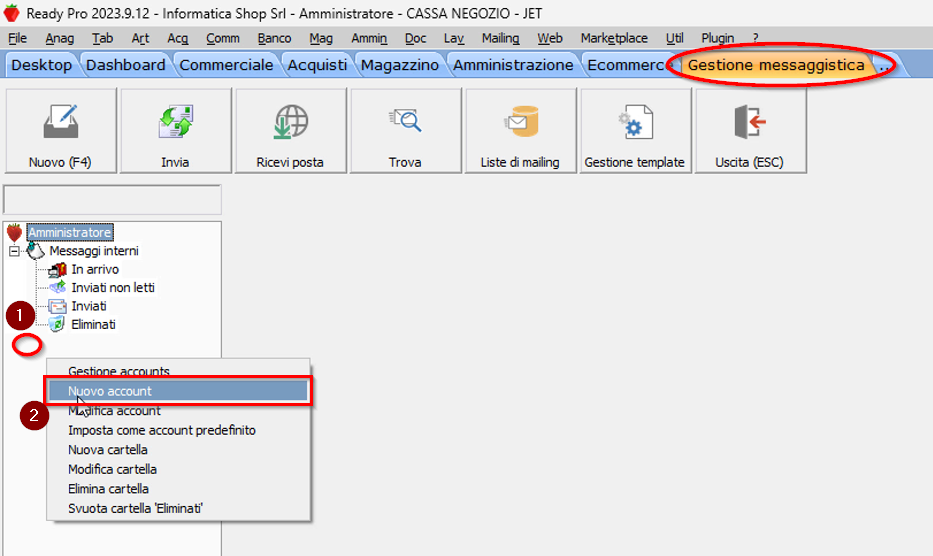Open the Plugin menu

pyautogui.click(x=718, y=38)
